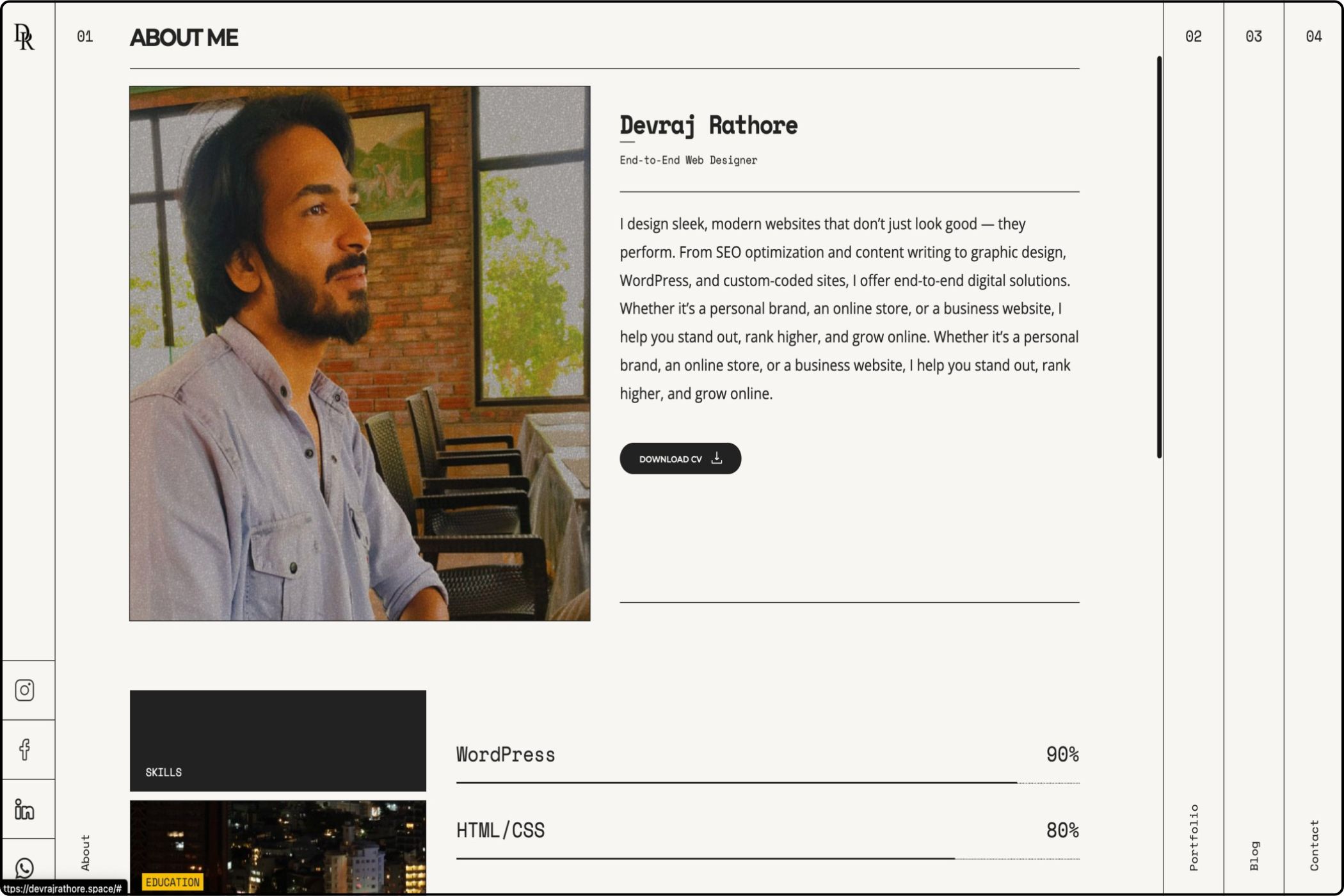Click the profile photo of Devraj

[360, 353]
